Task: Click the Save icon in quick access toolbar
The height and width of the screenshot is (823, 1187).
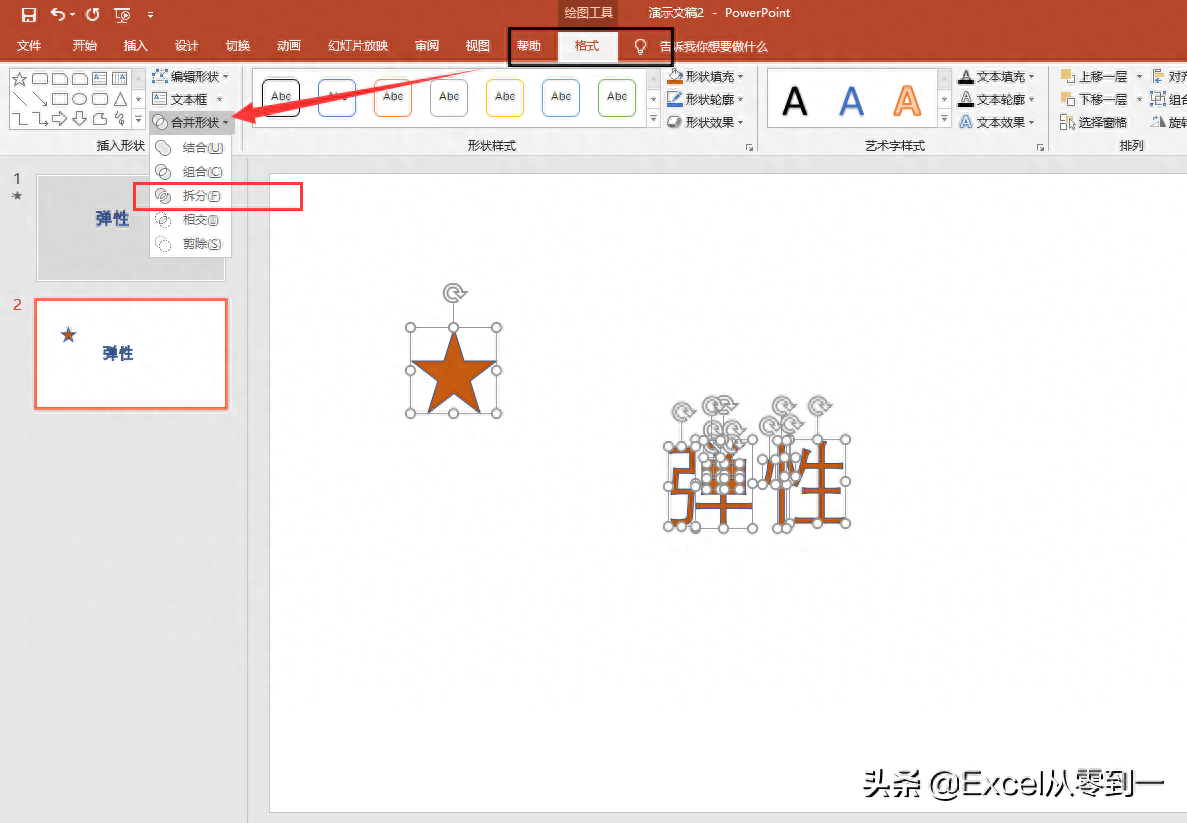Action: coord(29,14)
